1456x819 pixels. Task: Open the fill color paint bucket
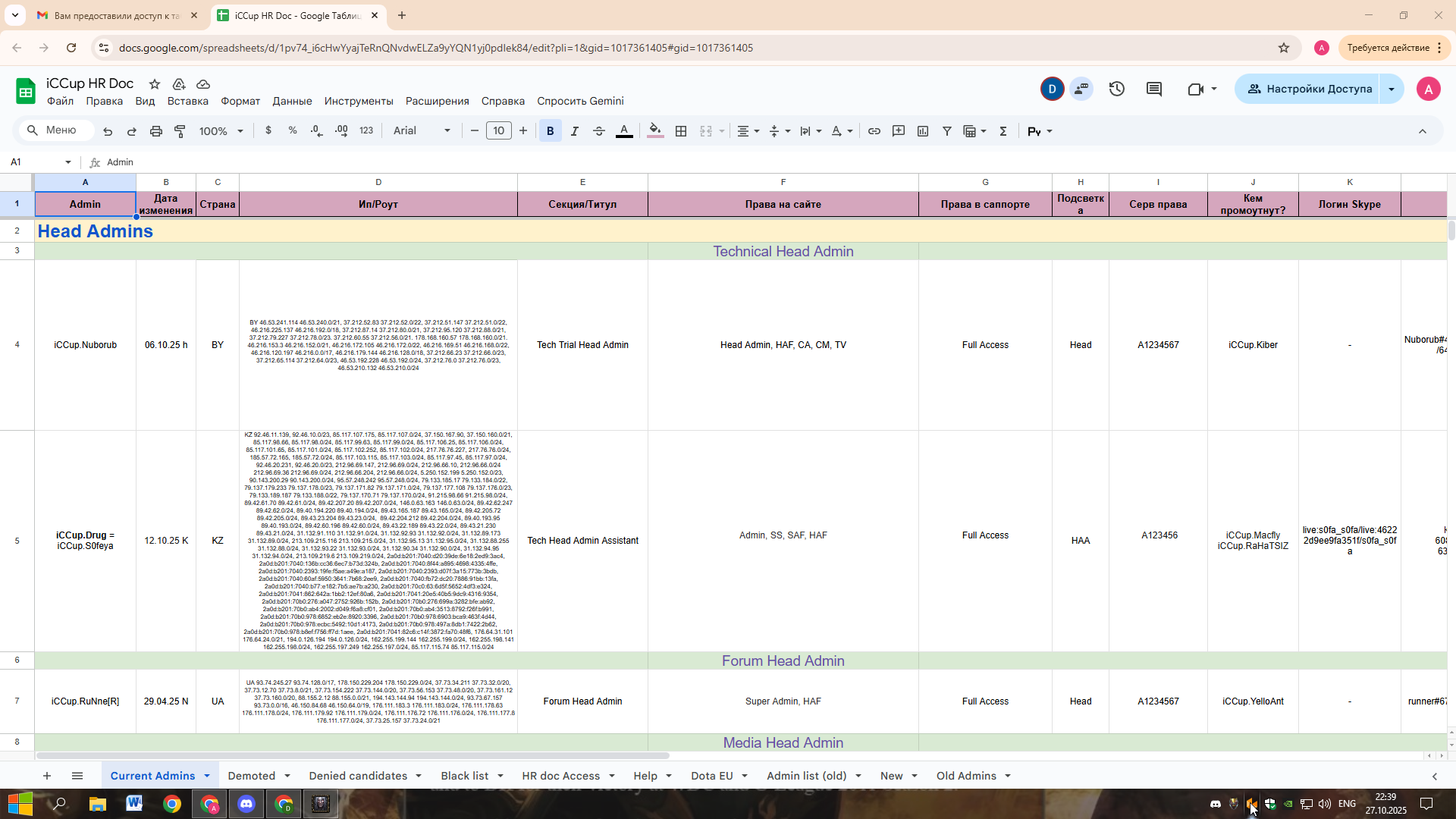(655, 131)
